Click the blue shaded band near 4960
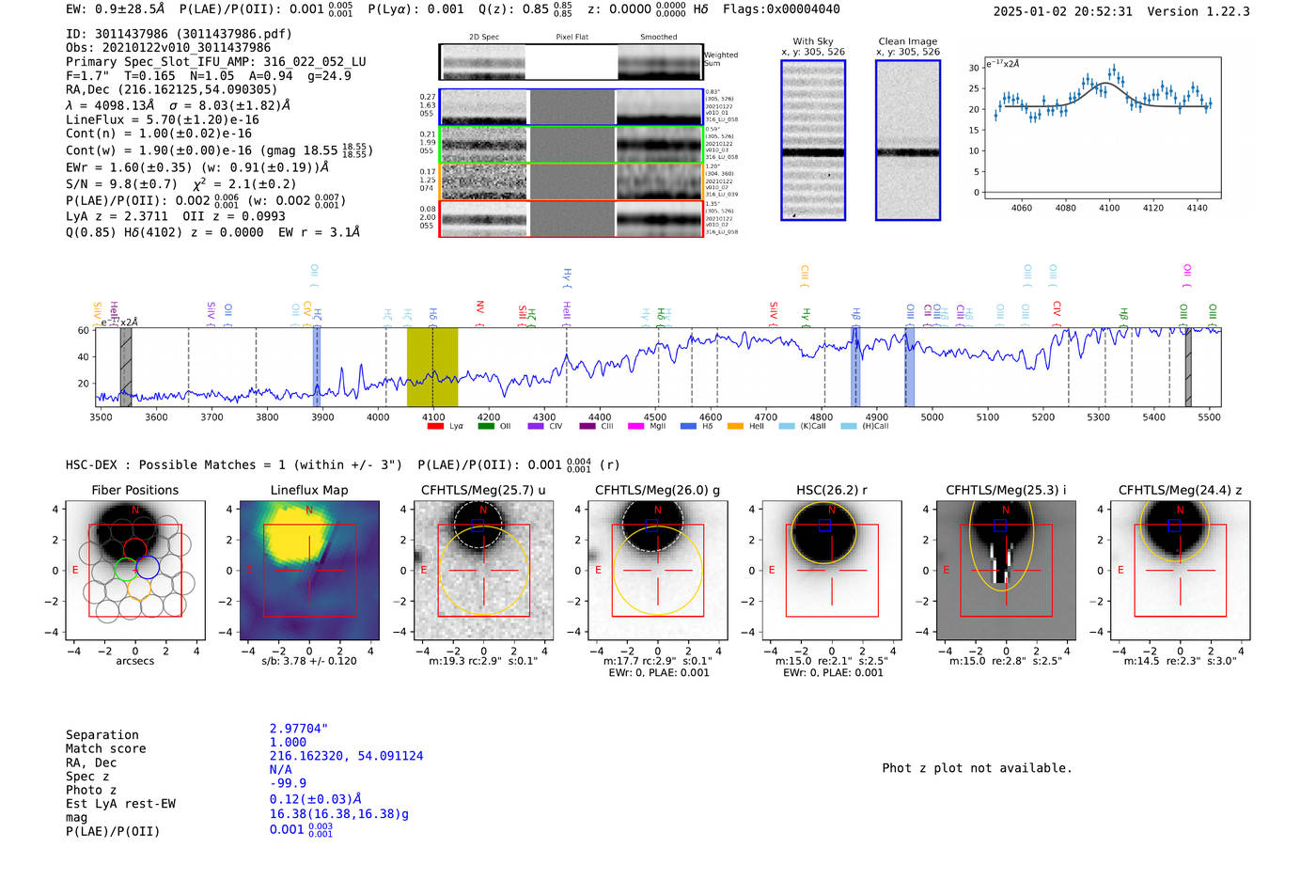 coord(910,367)
